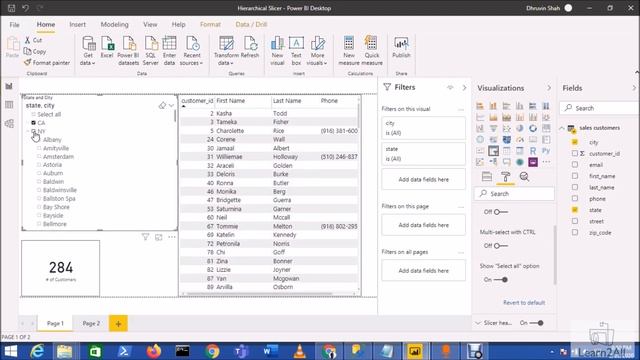The width and height of the screenshot is (640, 360).
Task: Open Firefox from the taskbar
Action: [x=154, y=351]
